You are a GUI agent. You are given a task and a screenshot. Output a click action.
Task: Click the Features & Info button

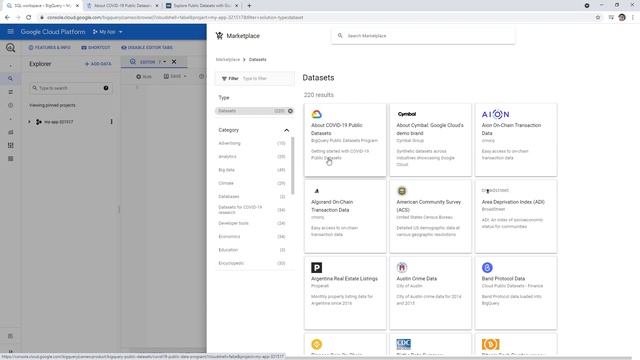(x=49, y=48)
